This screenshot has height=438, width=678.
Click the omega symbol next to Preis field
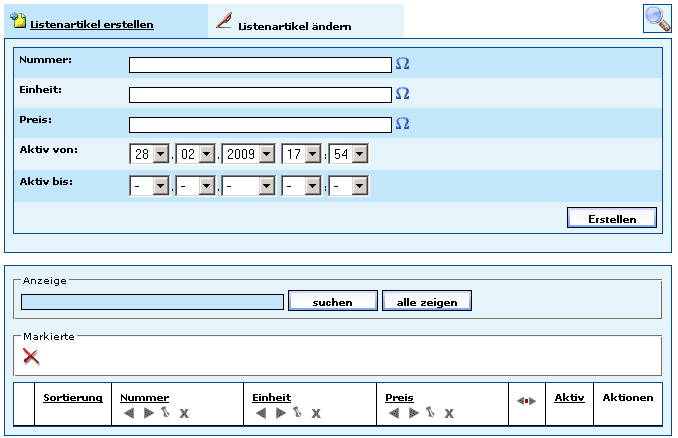click(x=403, y=124)
